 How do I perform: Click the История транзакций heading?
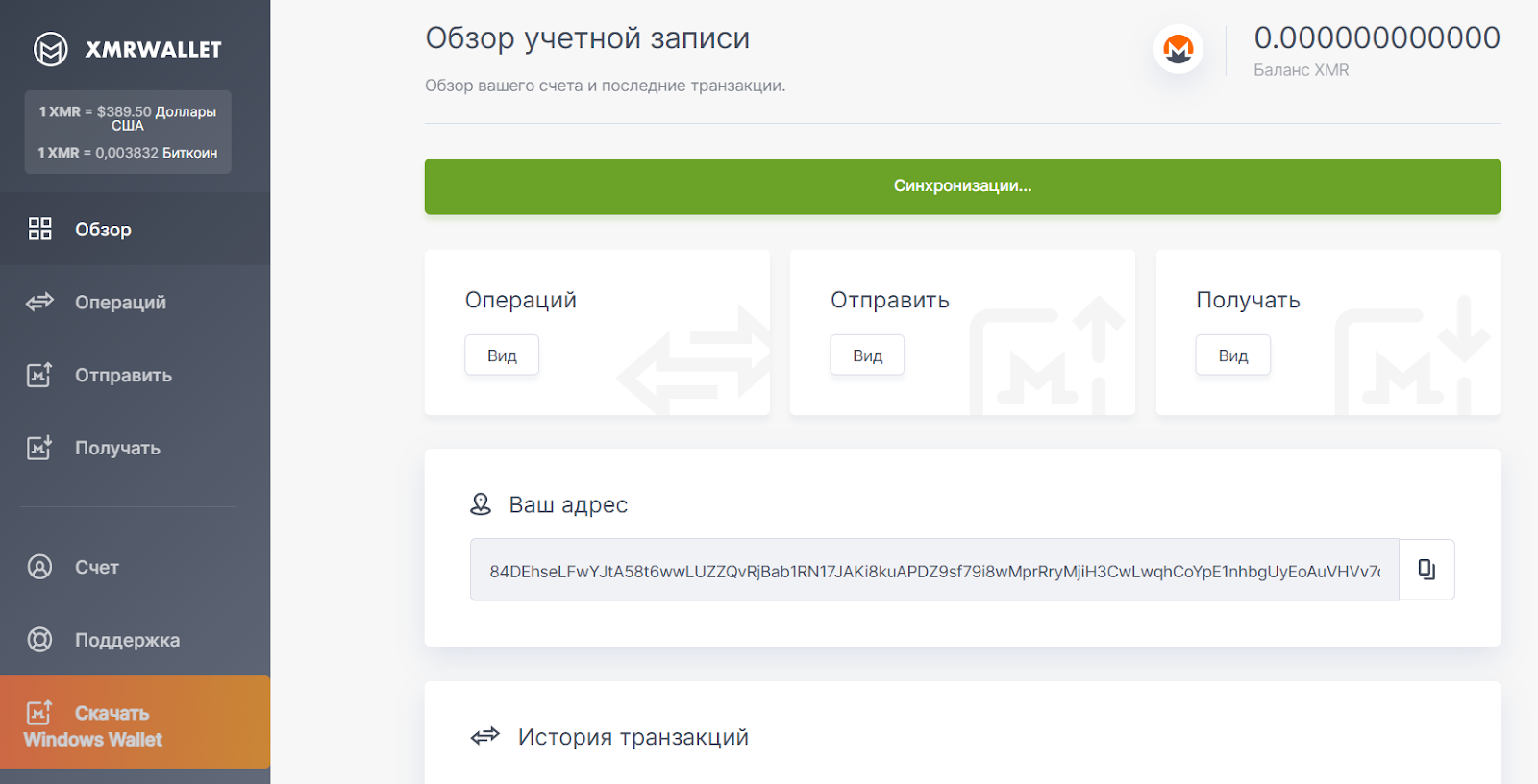633,737
